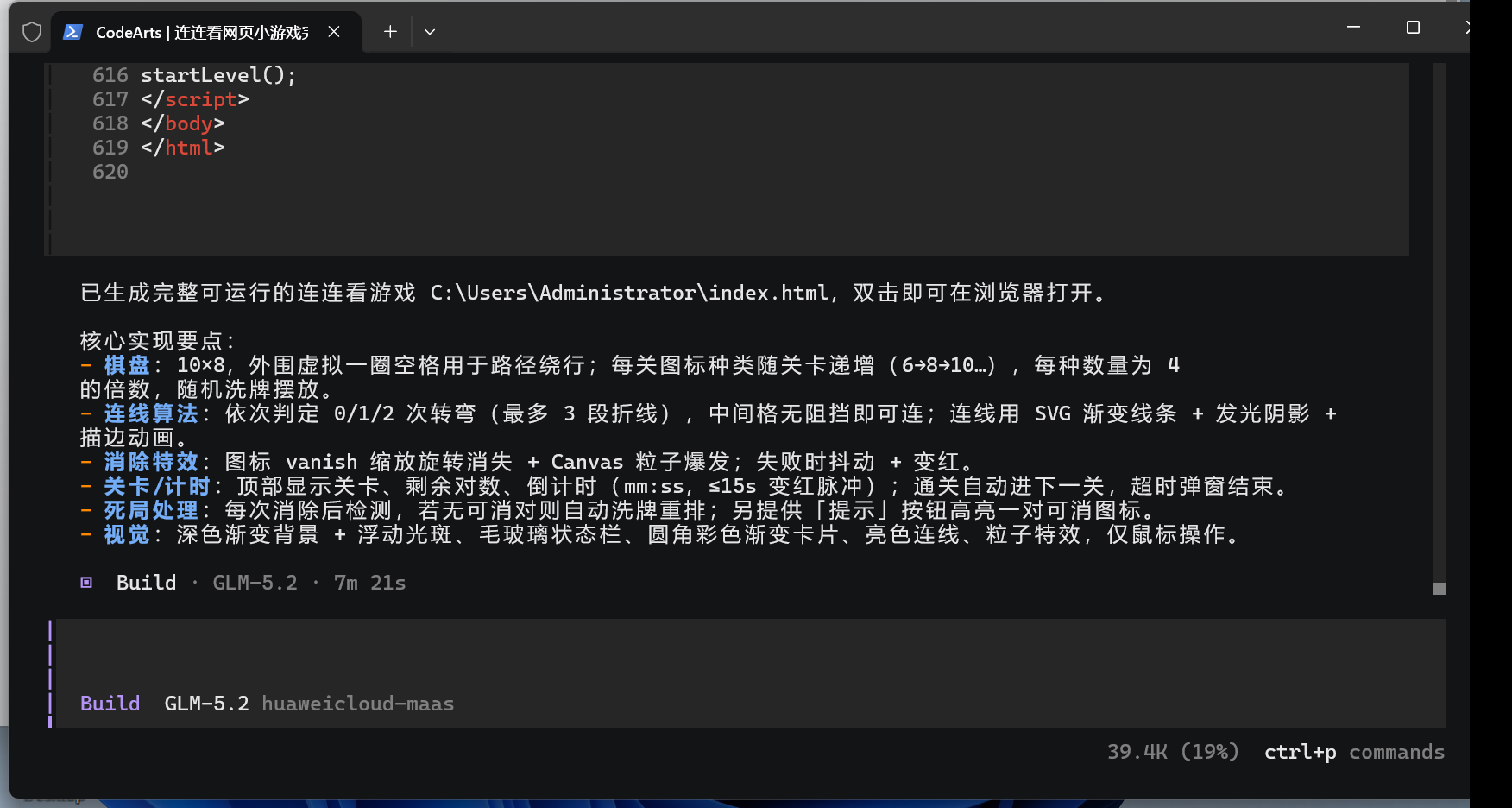Minimize the terminal window
The image size is (1512, 808).
[x=1353, y=28]
